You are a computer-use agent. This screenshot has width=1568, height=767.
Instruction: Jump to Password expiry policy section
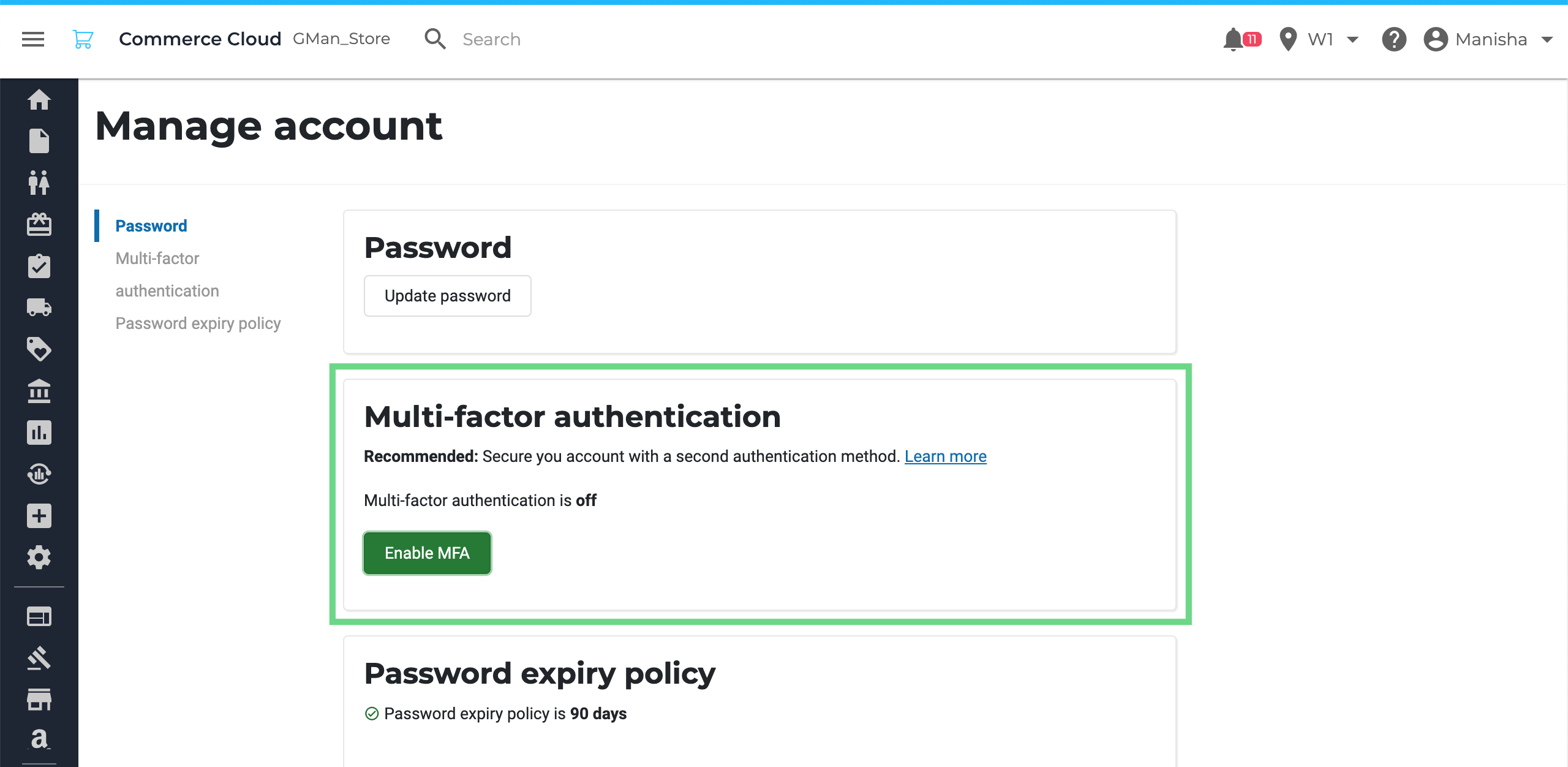pos(198,323)
